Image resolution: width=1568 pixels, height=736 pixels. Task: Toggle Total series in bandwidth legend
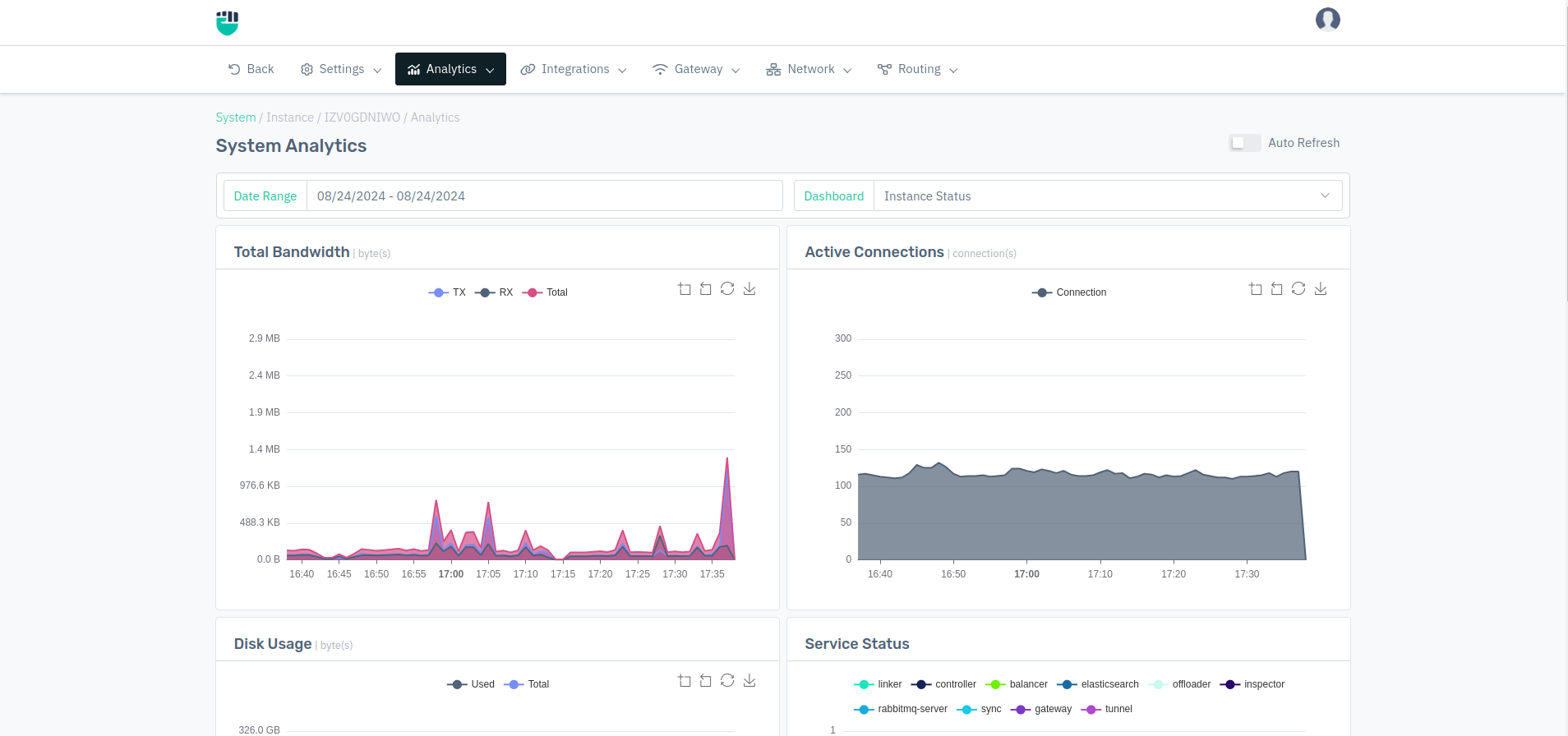pos(545,292)
